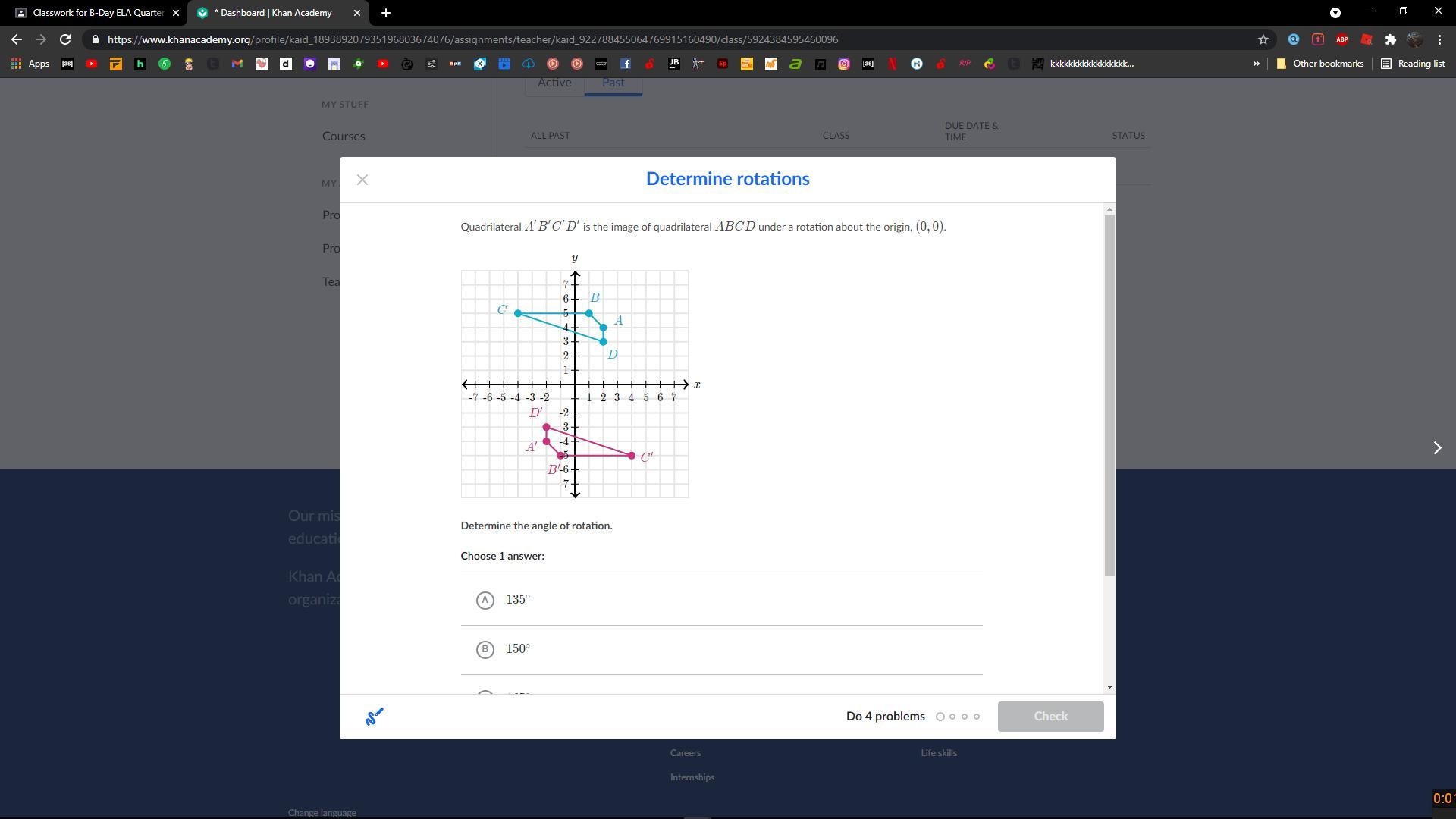Go to next item with right arrow

point(1437,448)
